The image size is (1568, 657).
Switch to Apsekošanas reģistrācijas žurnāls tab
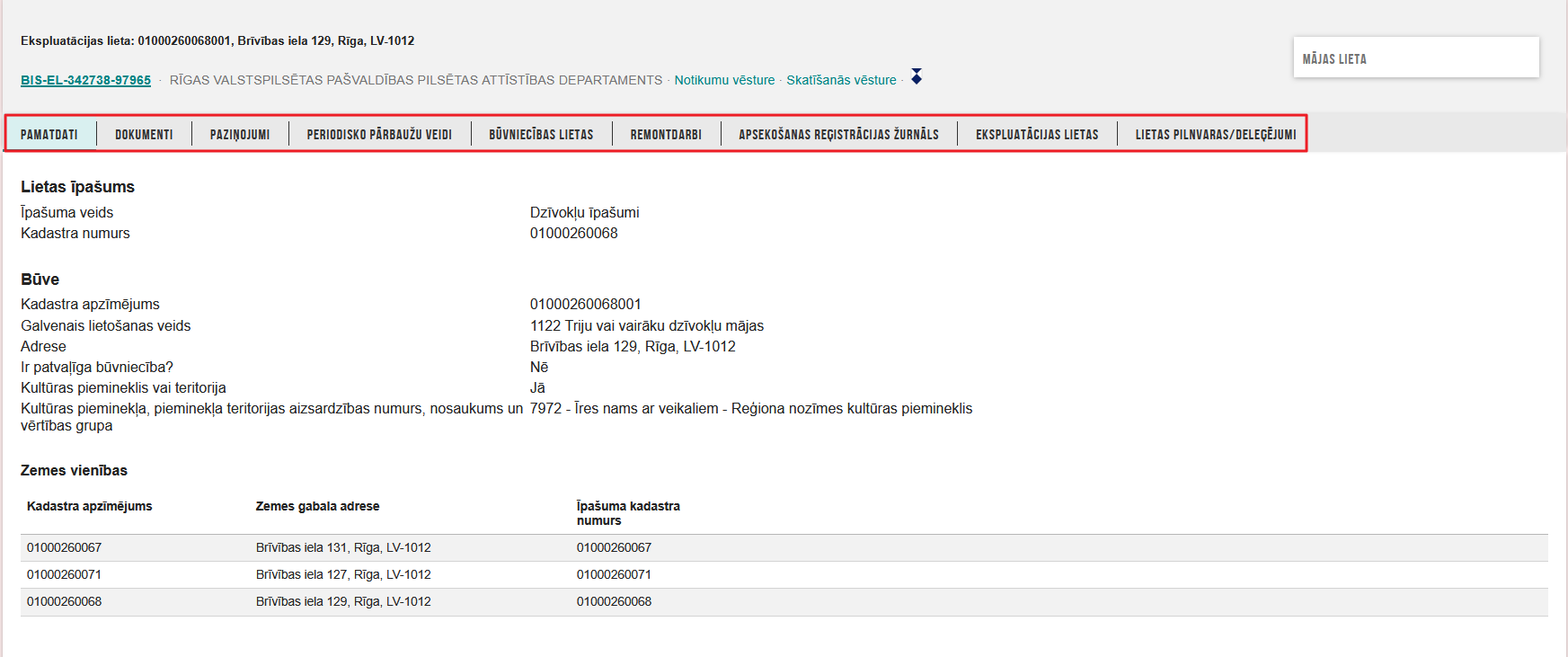pyautogui.click(x=838, y=134)
